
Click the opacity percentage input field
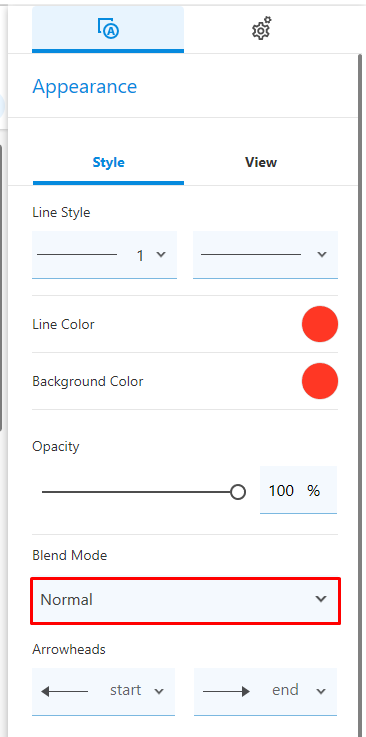(298, 490)
